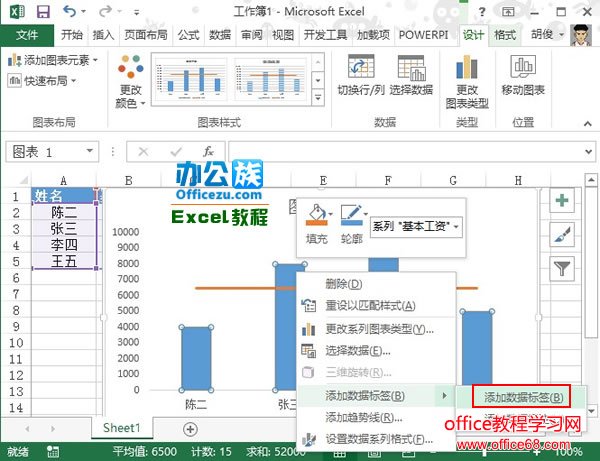600x461 pixels.
Task: Click the Excel logo icon in title bar
Action: [17, 11]
